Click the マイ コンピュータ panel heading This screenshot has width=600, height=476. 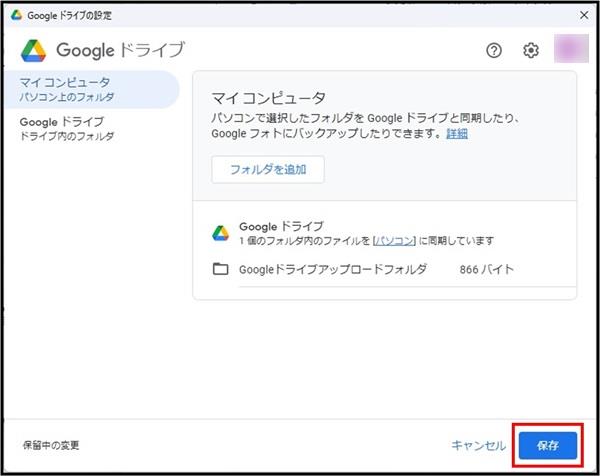(x=269, y=98)
